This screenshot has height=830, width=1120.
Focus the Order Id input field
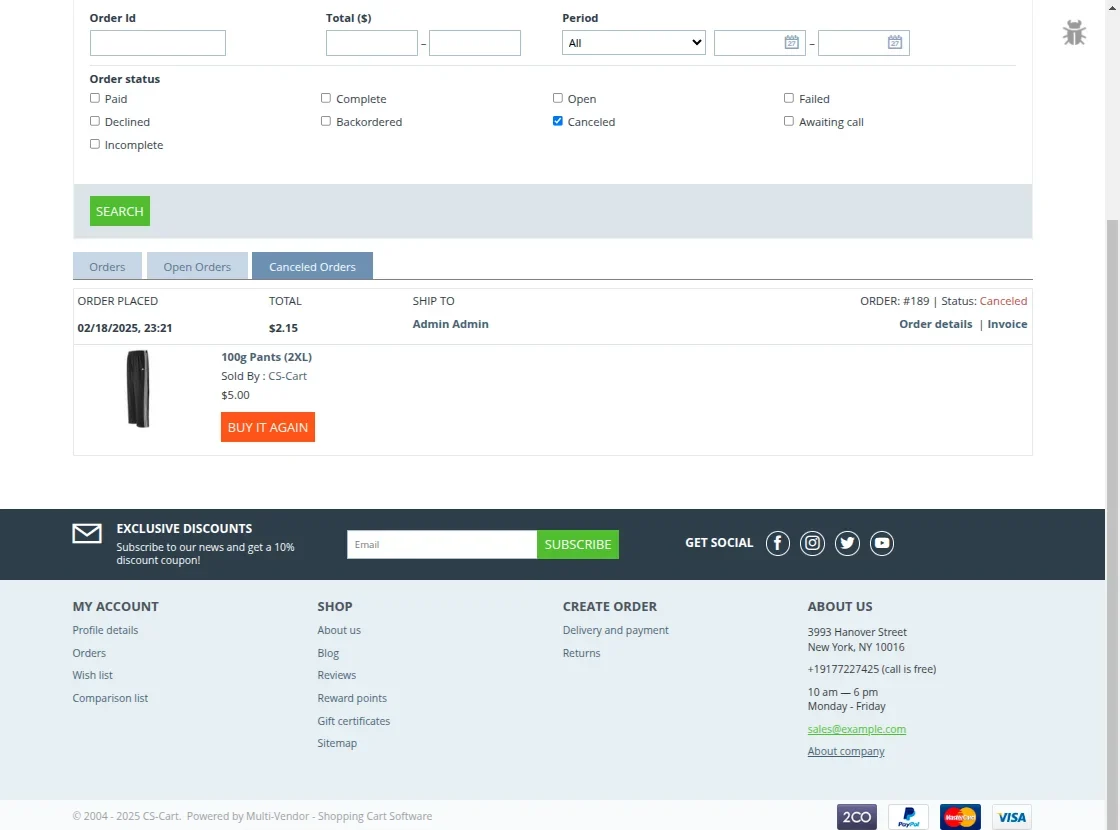(158, 43)
